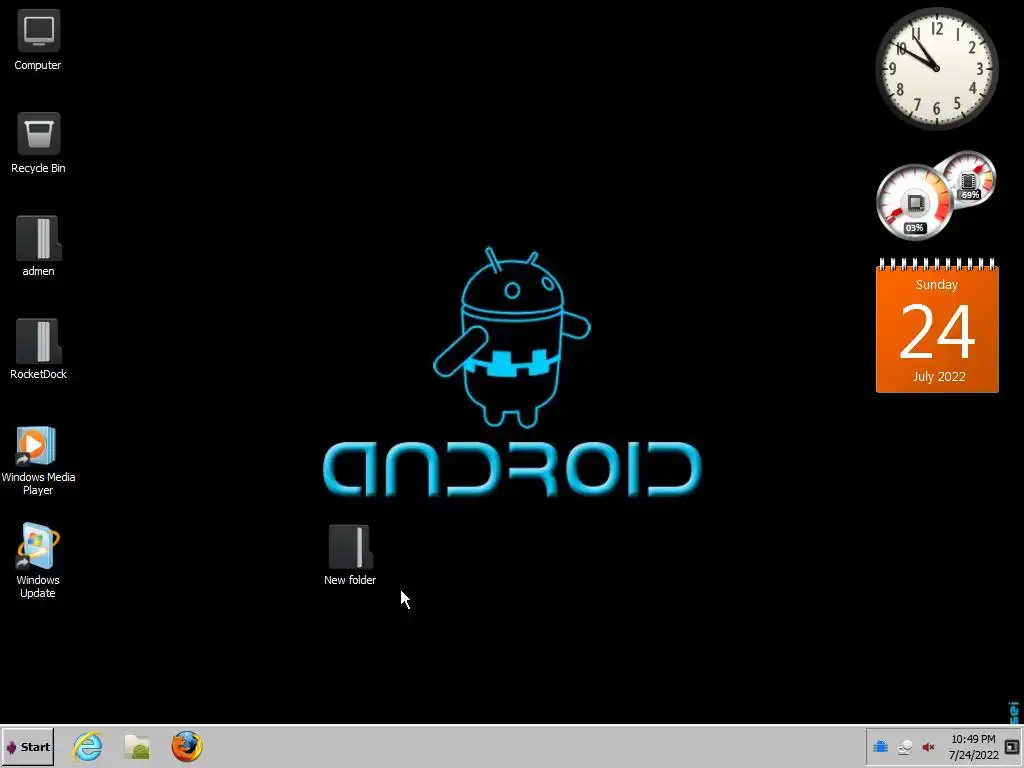Screen dimensions: 1024x768
Task: Click the "Windows Media Player" label text
Action: pos(39,483)
